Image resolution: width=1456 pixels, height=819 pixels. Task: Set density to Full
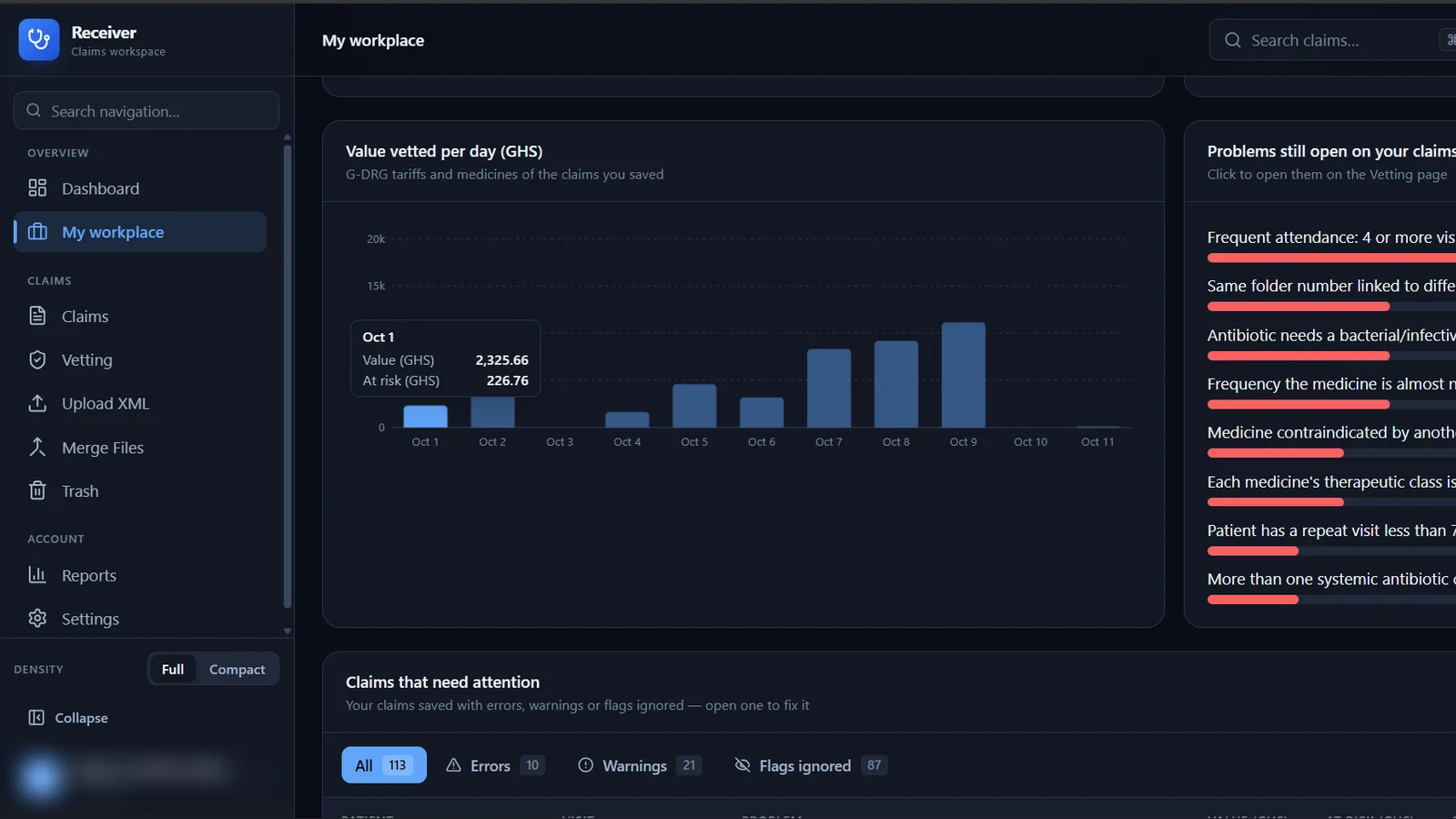click(x=173, y=669)
